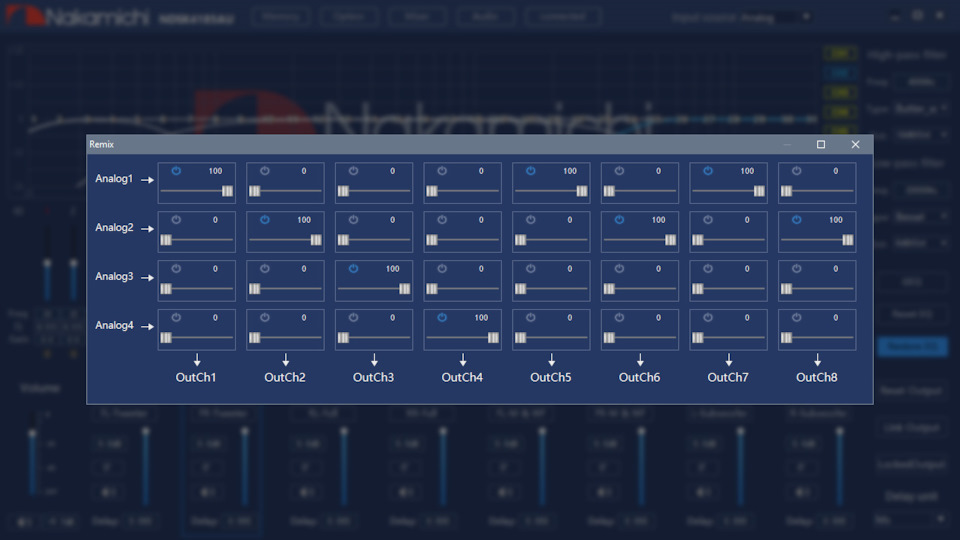Click the Analog1 to OutCh5 level slider
960x540 pixels.
(x=551, y=191)
